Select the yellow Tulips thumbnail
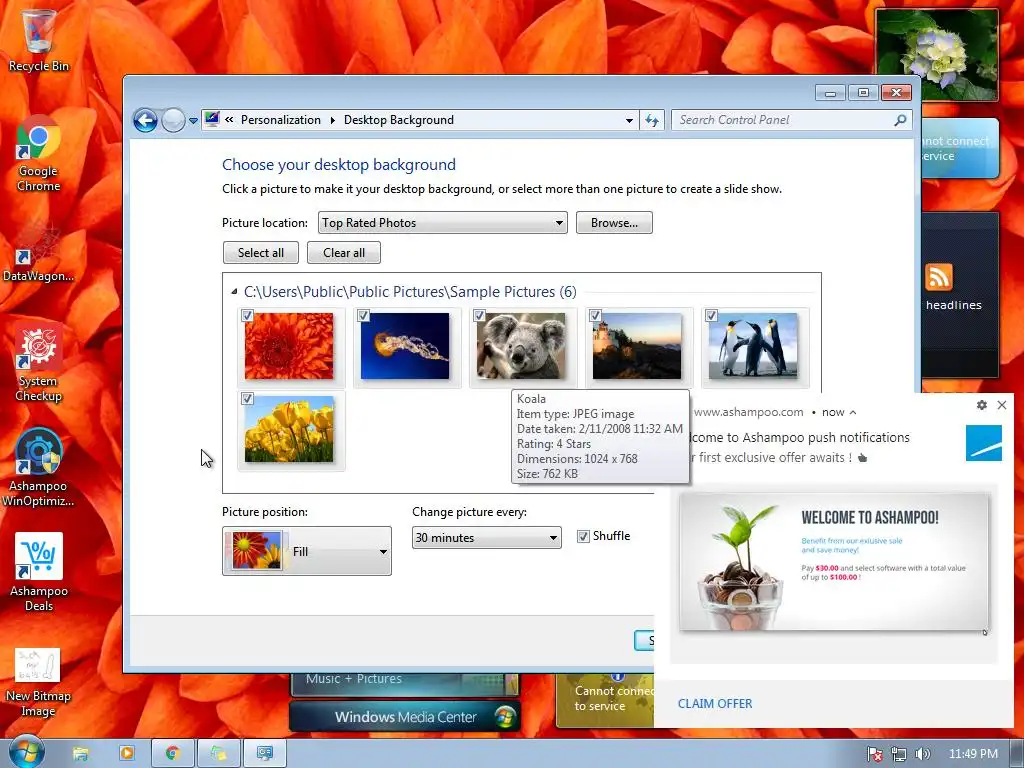Screen dimensions: 1024x768 289,429
